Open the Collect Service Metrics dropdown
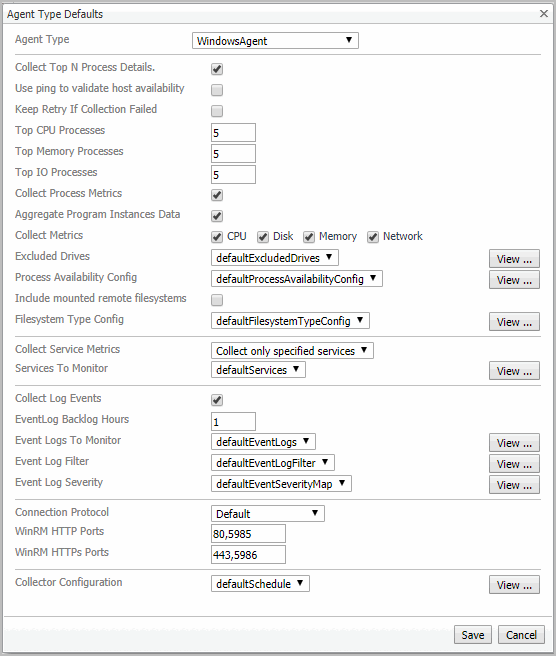The image size is (556, 656). point(292,351)
